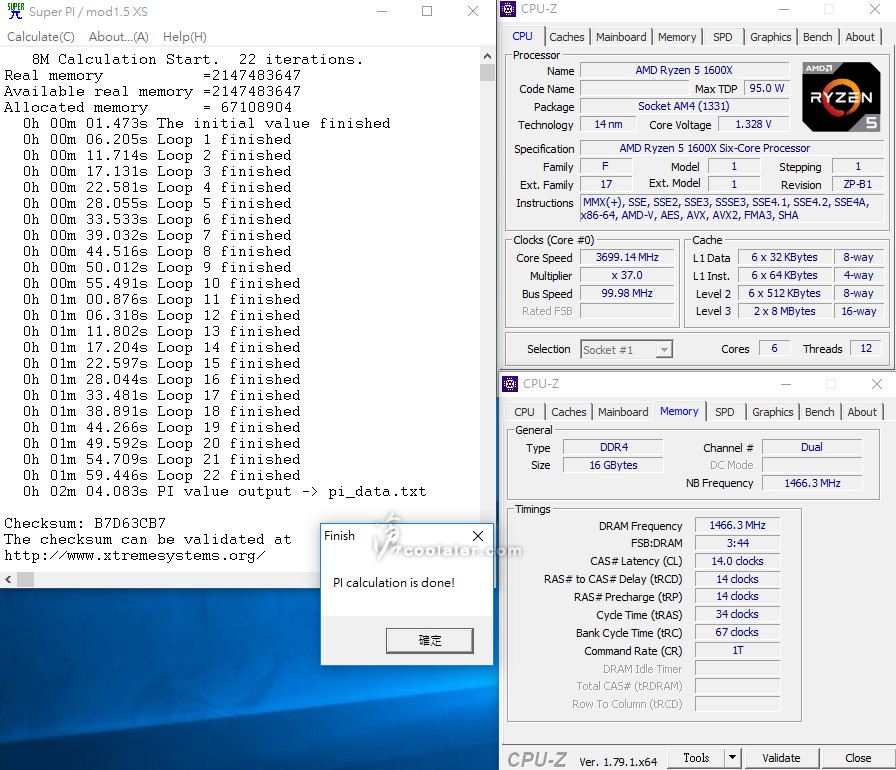Viewport: 896px width, 770px height.
Task: Confirm the Finish dialog with 確定 button
Action: [x=430, y=640]
